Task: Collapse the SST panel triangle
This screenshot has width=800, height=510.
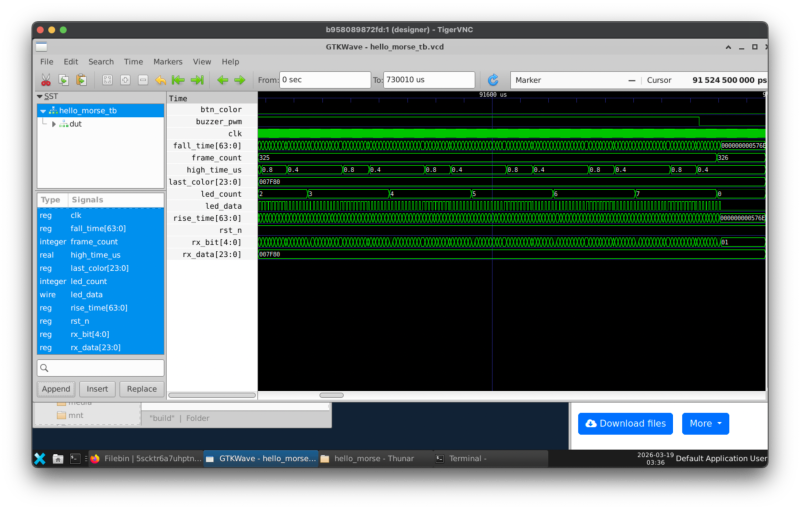Action: click(x=40, y=97)
